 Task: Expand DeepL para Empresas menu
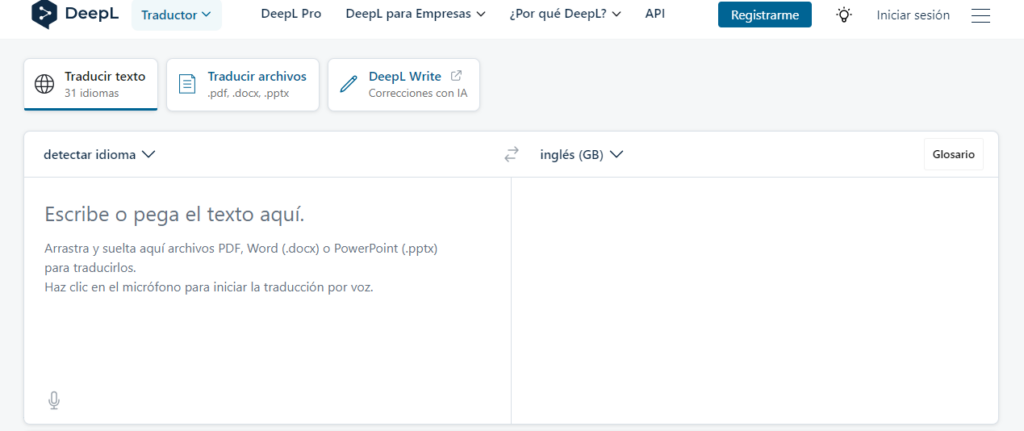tap(415, 14)
